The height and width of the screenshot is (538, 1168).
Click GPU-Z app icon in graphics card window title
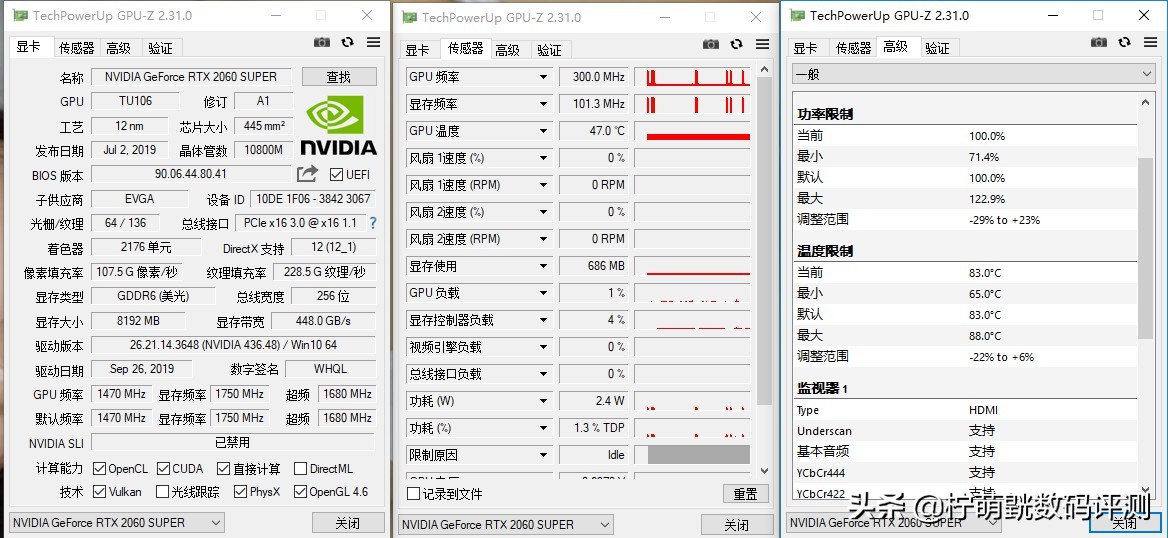(x=20, y=15)
